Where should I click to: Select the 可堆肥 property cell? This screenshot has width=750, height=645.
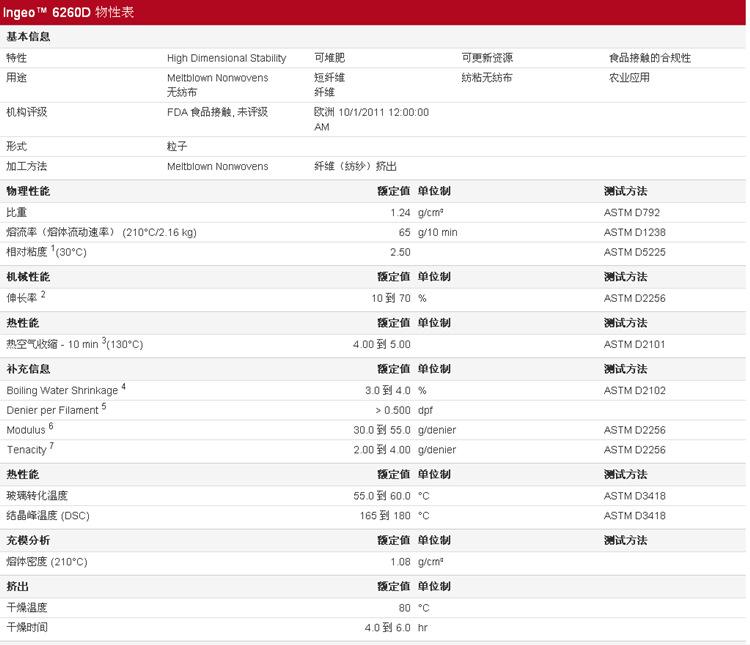[x=330, y=58]
